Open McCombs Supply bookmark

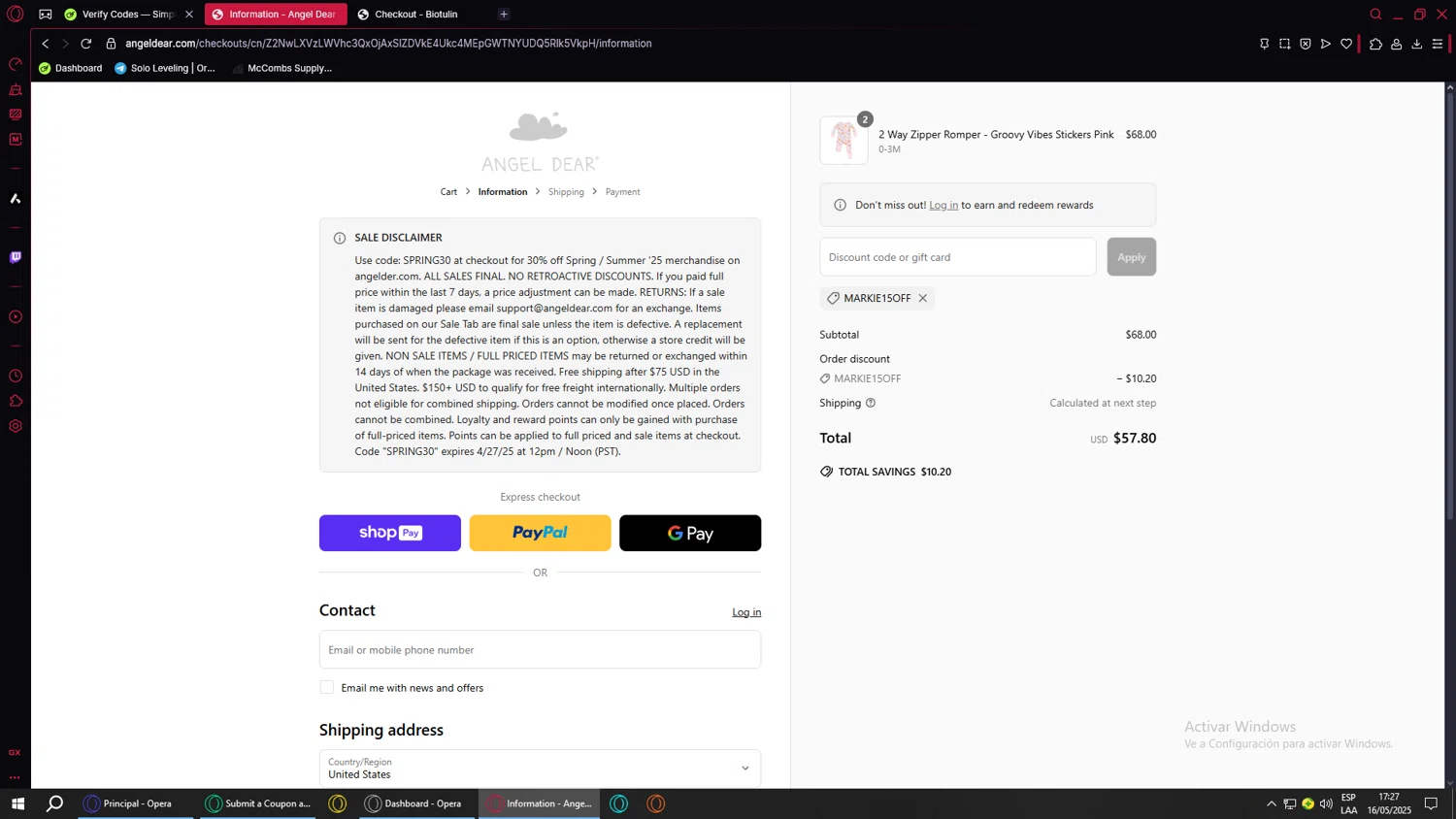click(281, 68)
